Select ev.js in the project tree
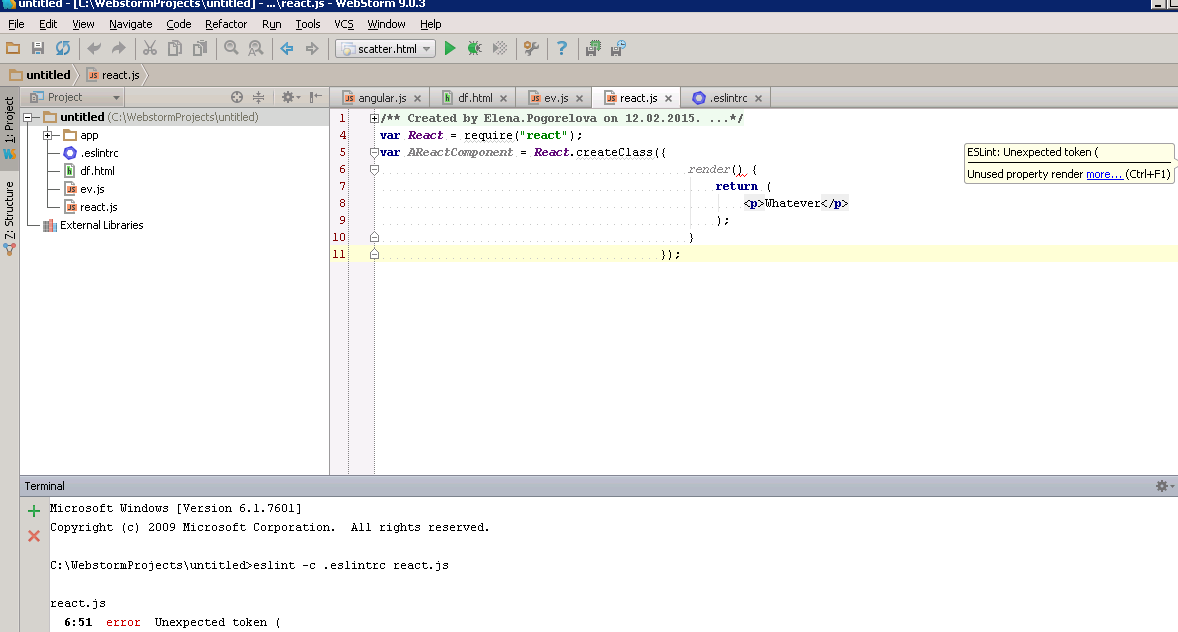 (x=92, y=189)
